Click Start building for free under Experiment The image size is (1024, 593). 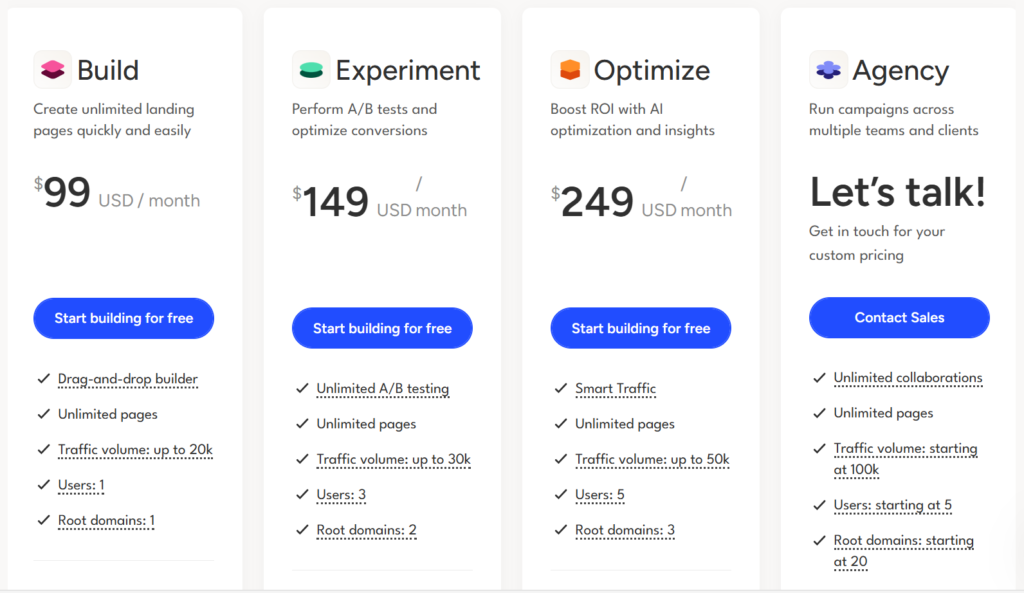click(x=382, y=327)
